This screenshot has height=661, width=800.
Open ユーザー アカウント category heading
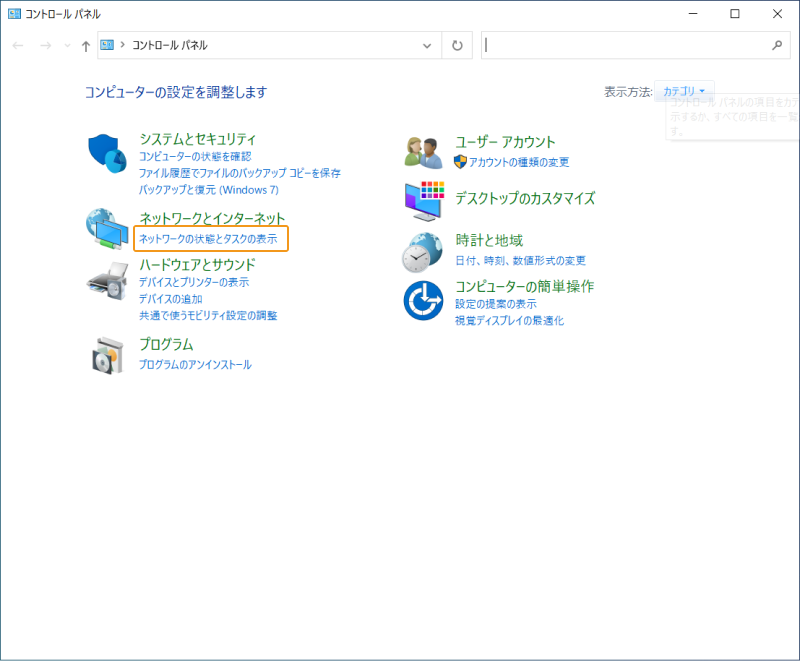505,142
